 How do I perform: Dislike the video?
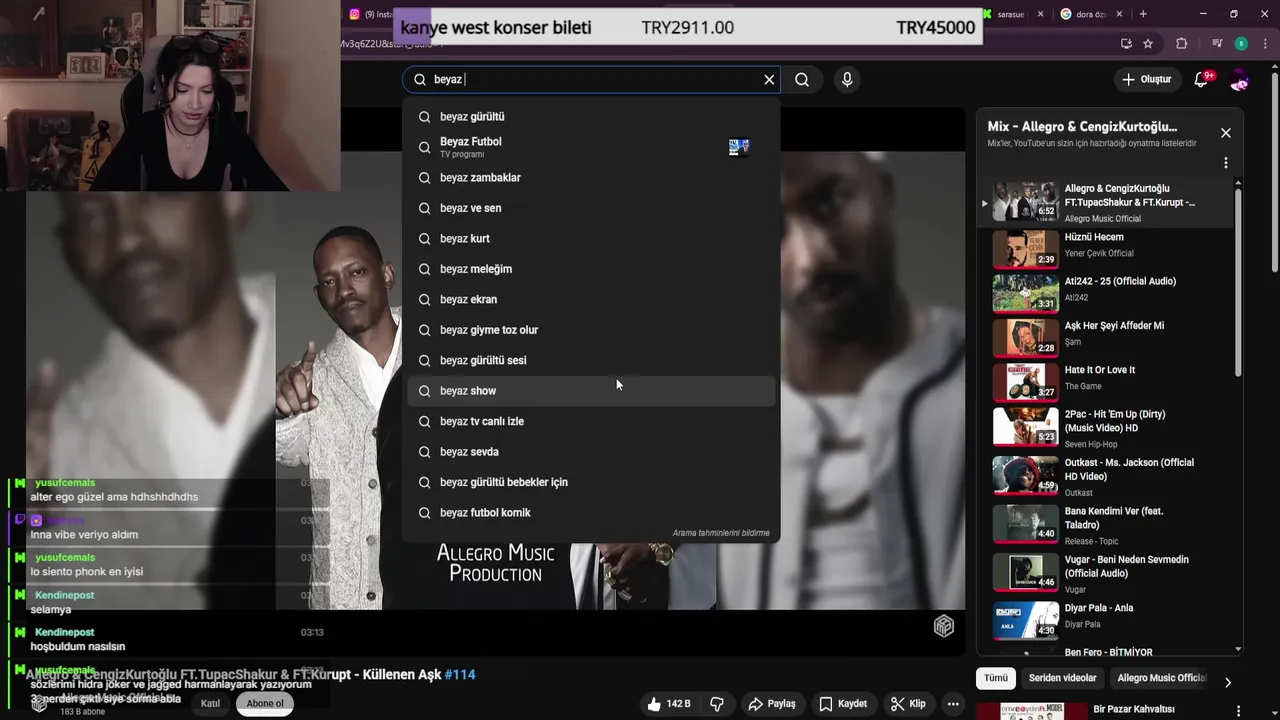(x=717, y=704)
